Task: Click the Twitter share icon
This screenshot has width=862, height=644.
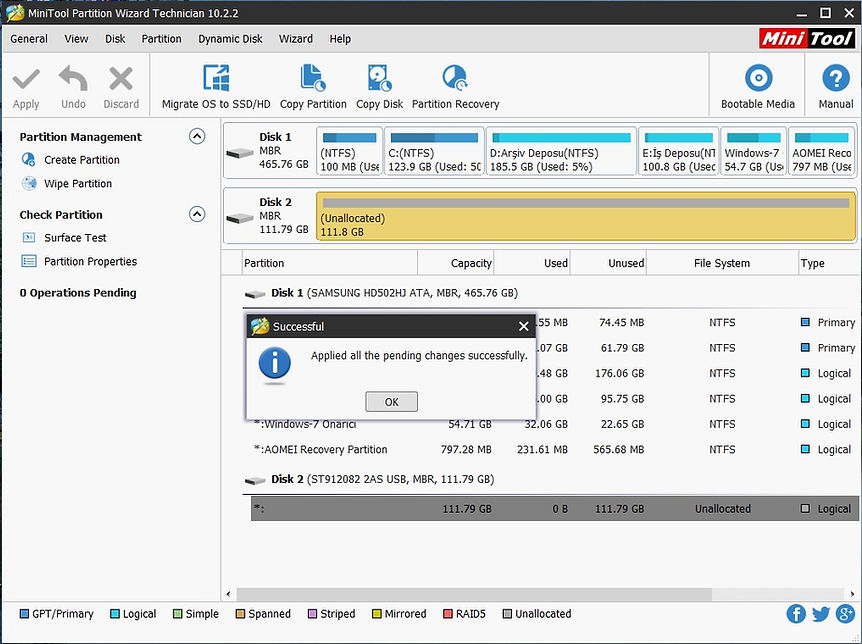Action: (821, 614)
